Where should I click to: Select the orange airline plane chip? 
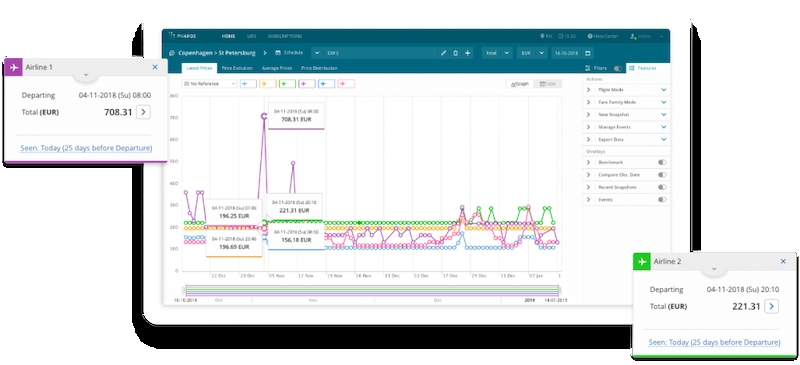point(267,84)
